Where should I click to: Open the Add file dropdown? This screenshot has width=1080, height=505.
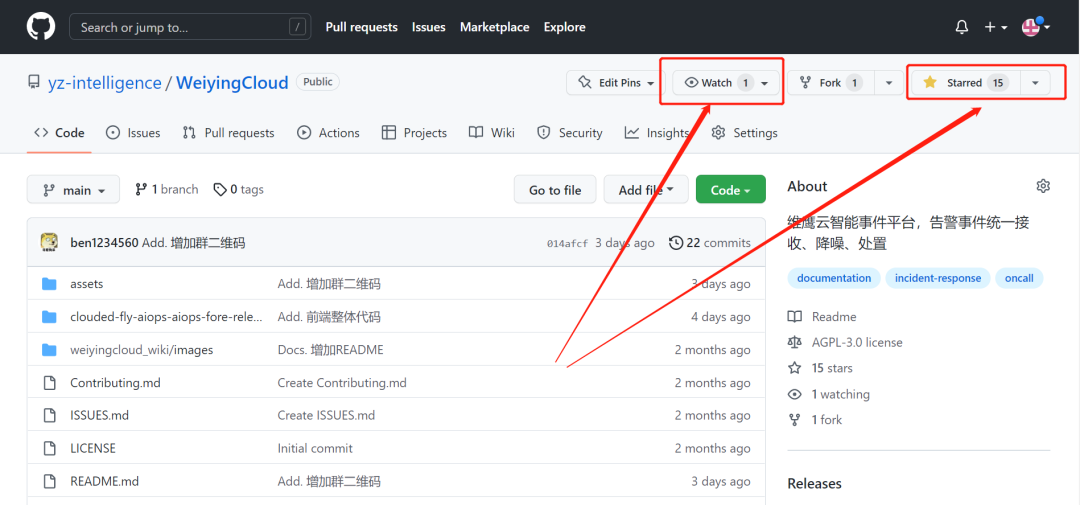pyautogui.click(x=646, y=189)
